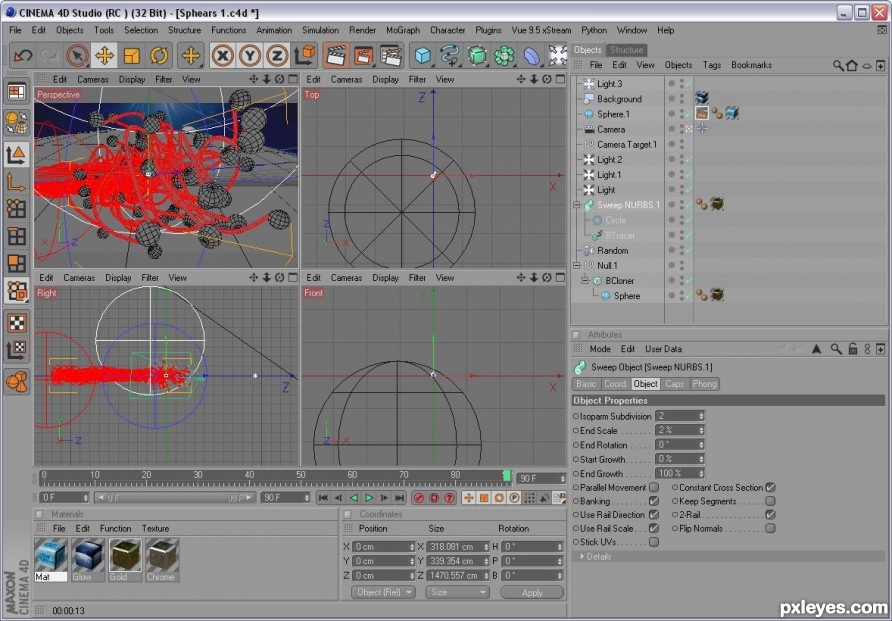
Task: Render the active view
Action: coord(336,56)
